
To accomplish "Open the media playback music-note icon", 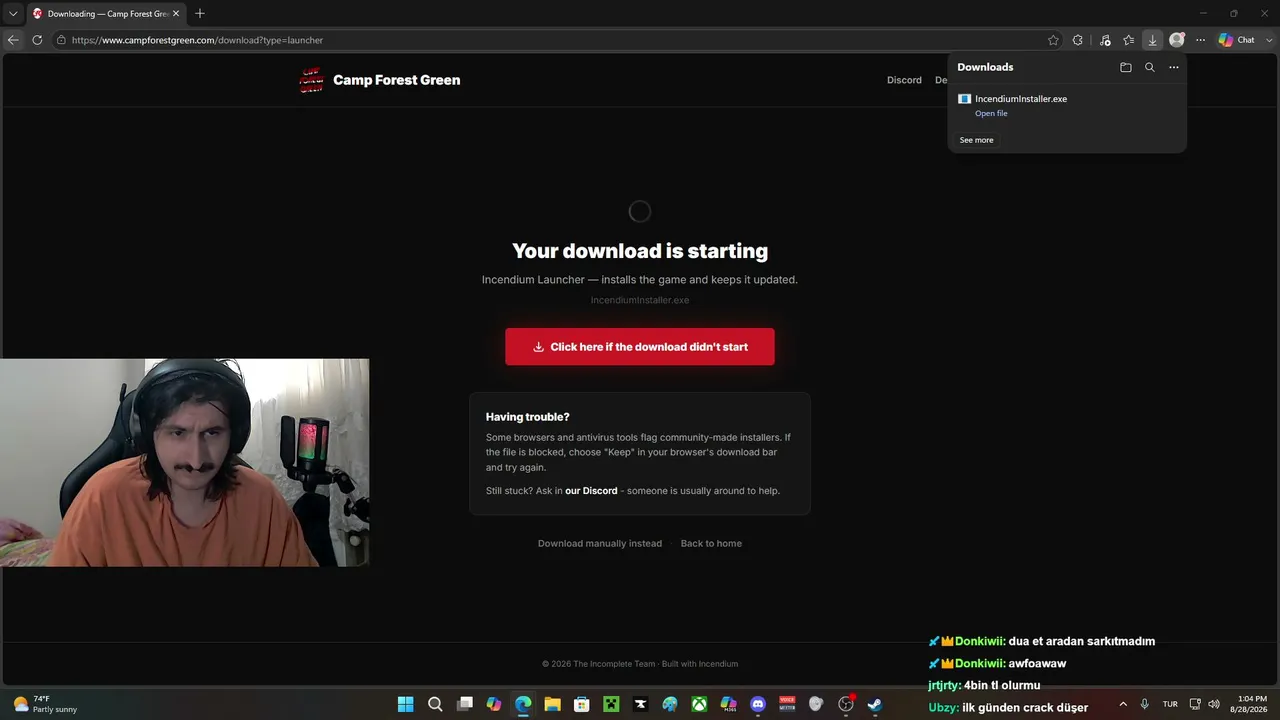I will 1105,40.
